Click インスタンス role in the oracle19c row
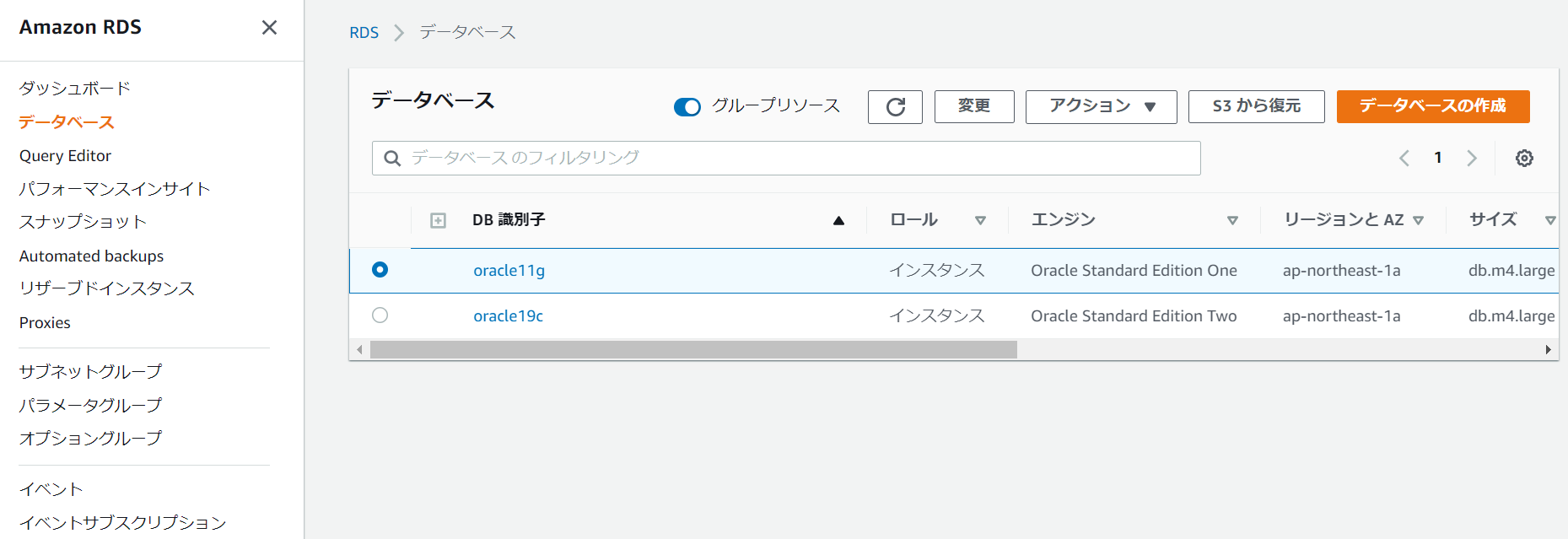1568x539 pixels. click(x=937, y=316)
